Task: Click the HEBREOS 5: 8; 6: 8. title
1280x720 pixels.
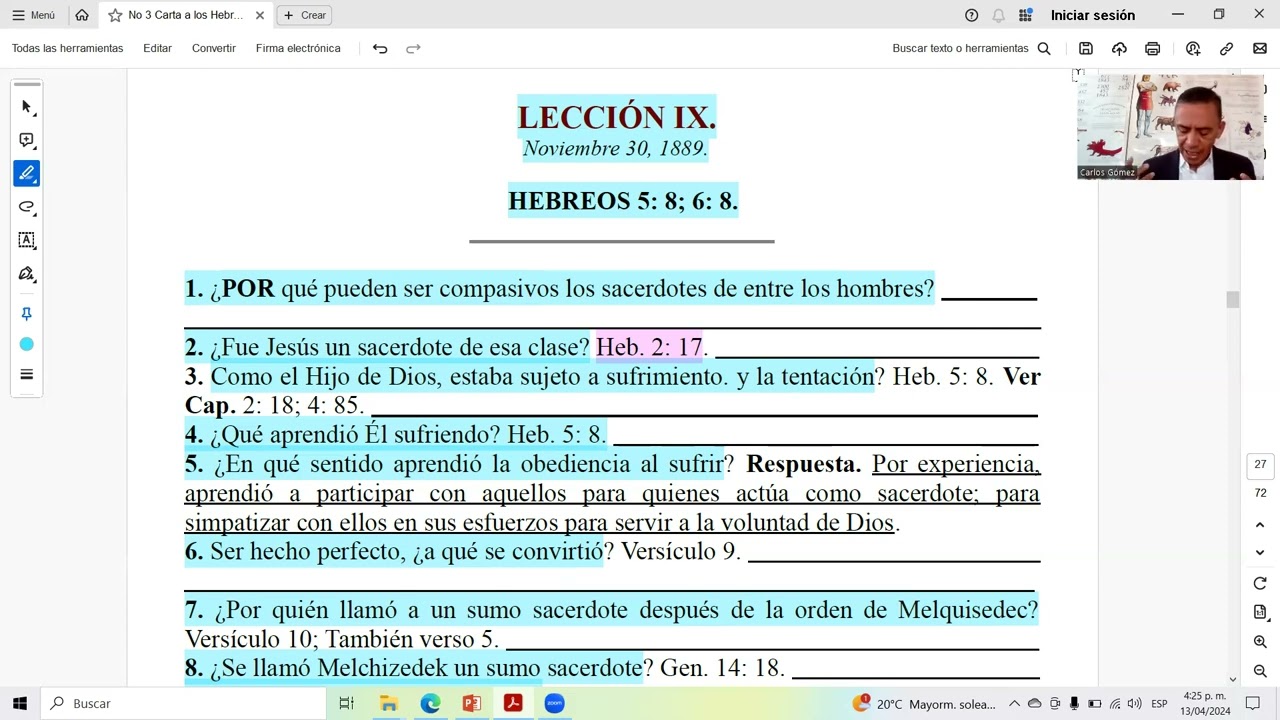Action: coord(623,201)
